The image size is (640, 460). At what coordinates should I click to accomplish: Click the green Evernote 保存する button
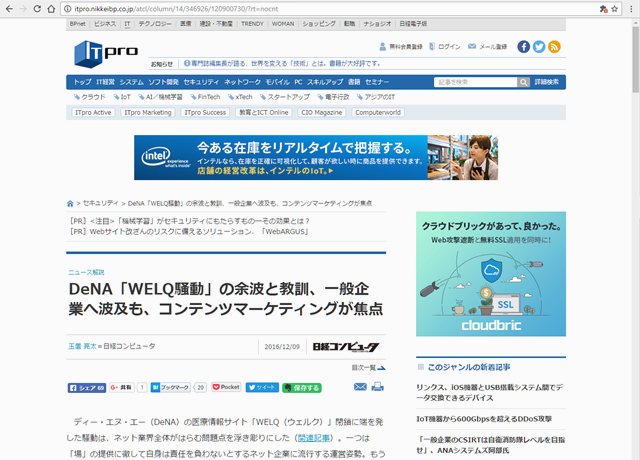pyautogui.click(x=304, y=386)
